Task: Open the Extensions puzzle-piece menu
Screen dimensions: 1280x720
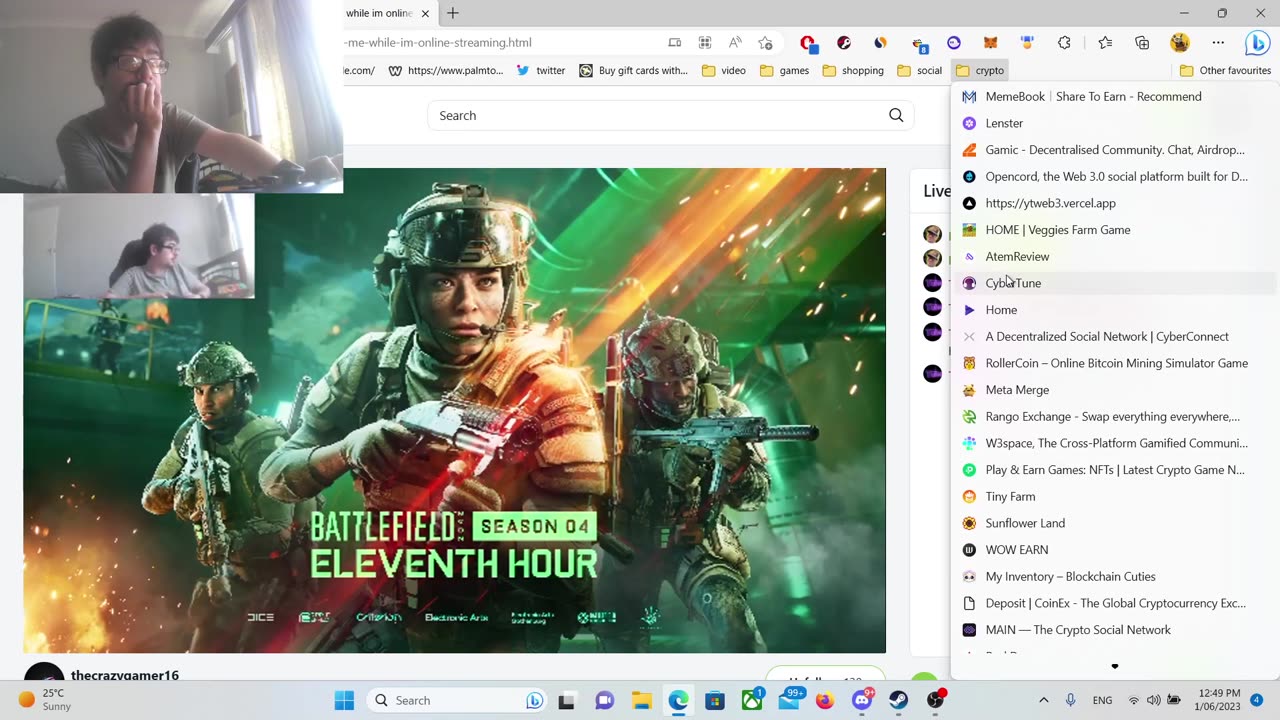Action: 1064,43
